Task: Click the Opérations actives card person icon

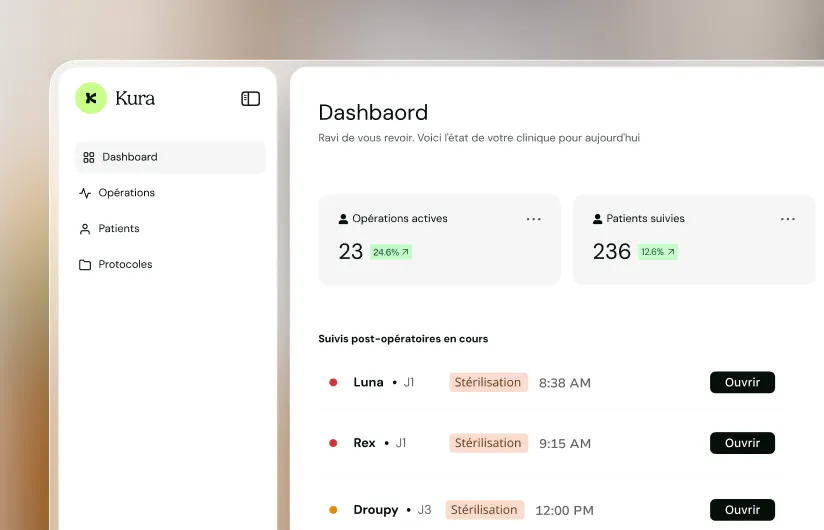Action: pos(343,219)
